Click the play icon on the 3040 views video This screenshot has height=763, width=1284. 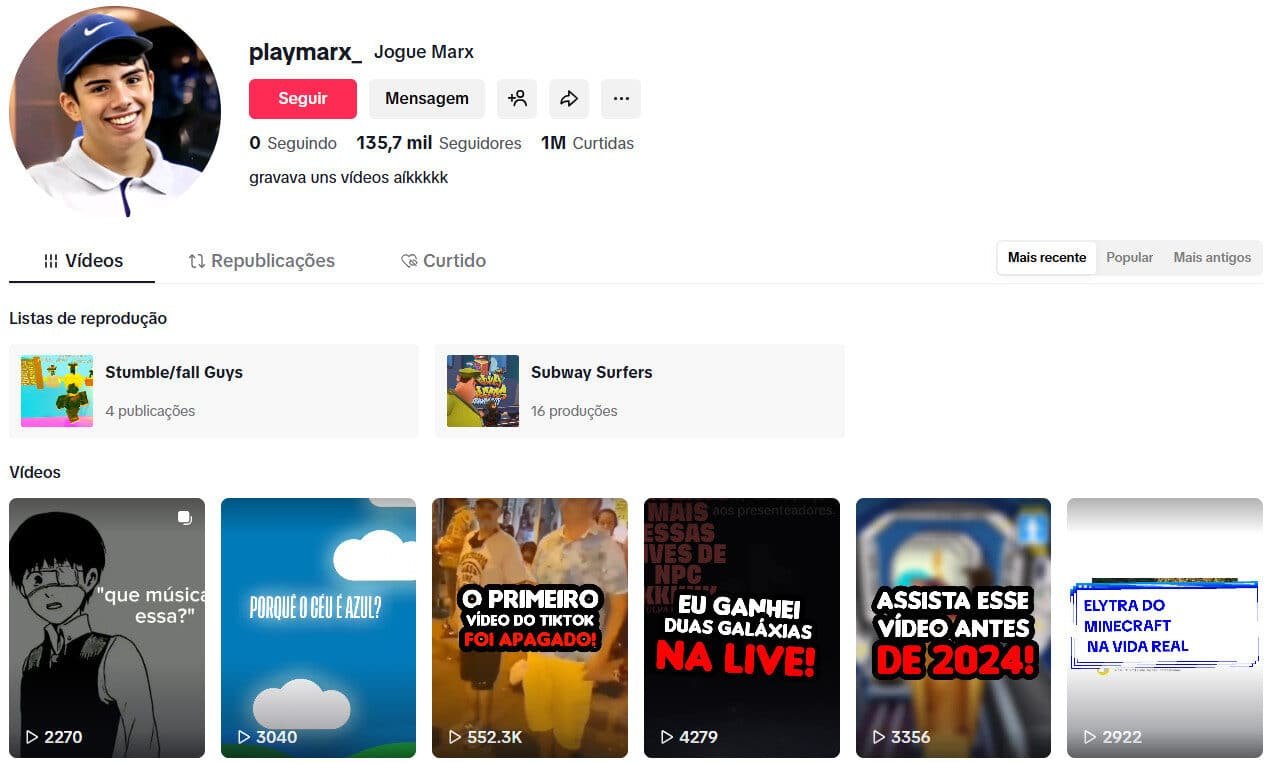(243, 737)
